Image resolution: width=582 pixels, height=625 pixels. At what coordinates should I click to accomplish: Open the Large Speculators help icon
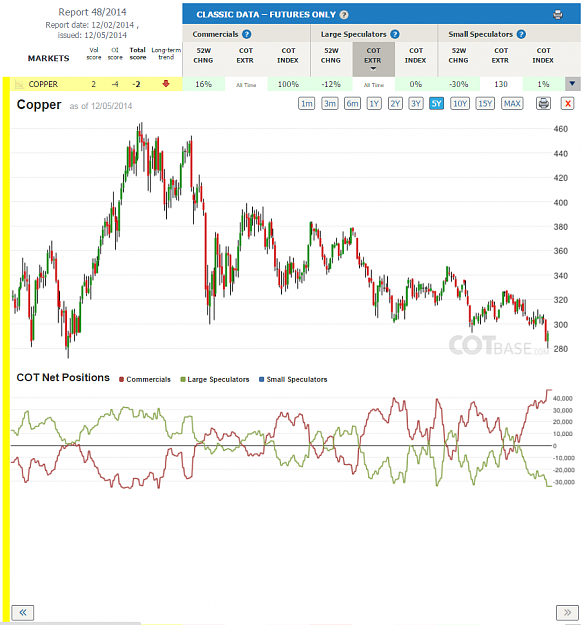pos(395,34)
